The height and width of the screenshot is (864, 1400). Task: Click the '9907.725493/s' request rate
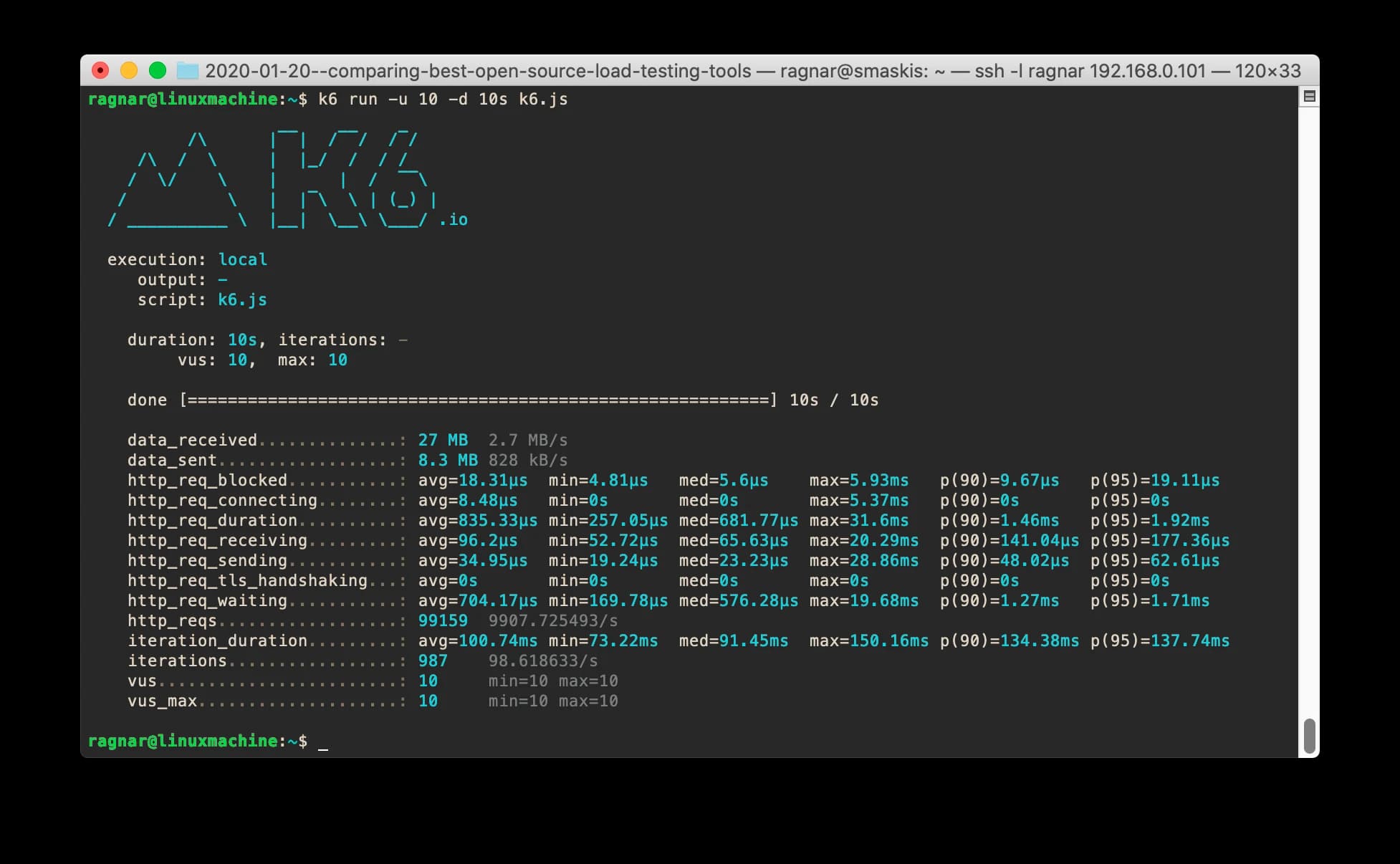coord(553,620)
